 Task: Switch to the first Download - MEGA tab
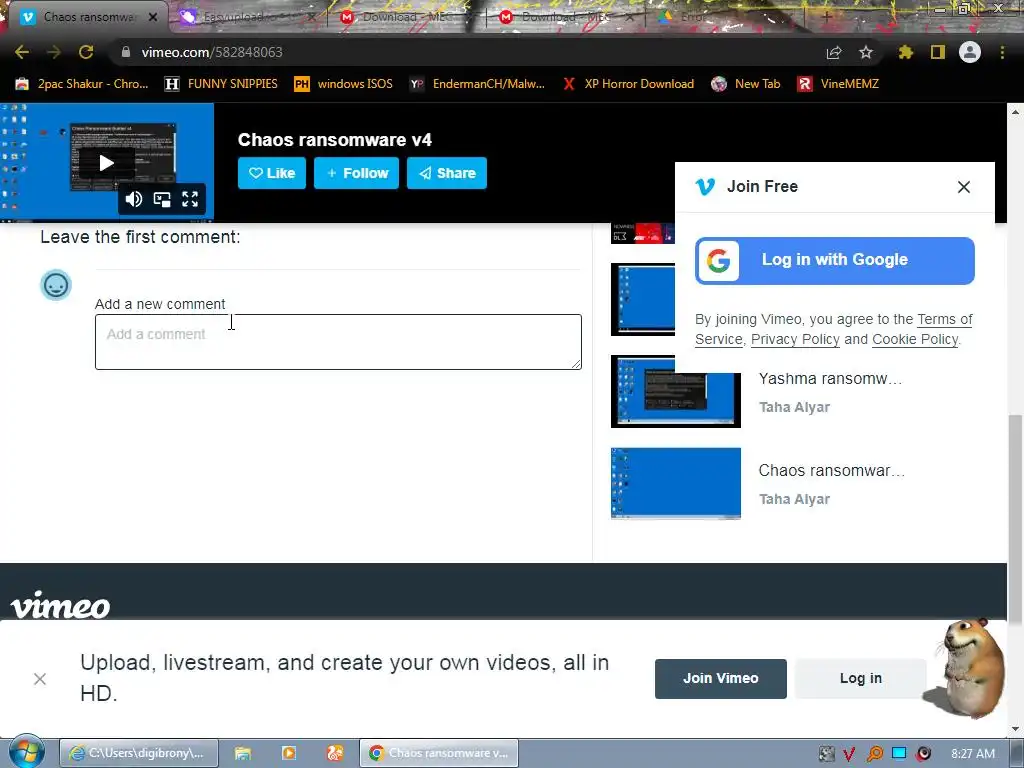pos(405,17)
